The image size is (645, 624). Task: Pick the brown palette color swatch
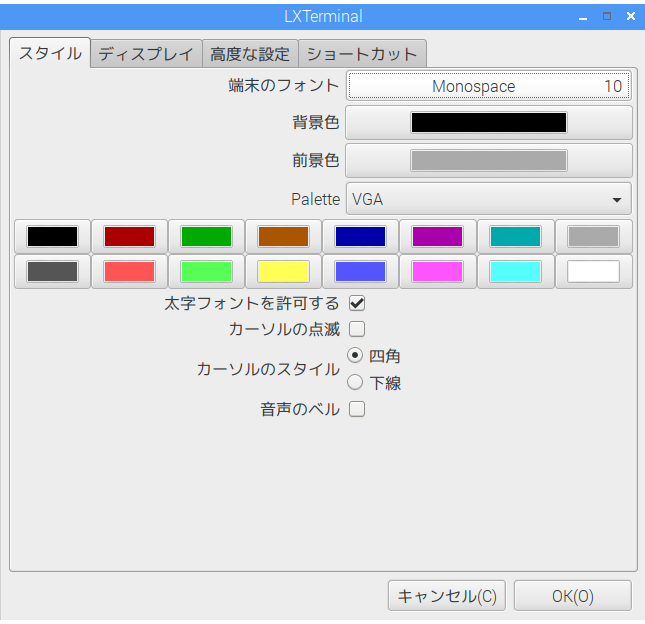coord(283,237)
